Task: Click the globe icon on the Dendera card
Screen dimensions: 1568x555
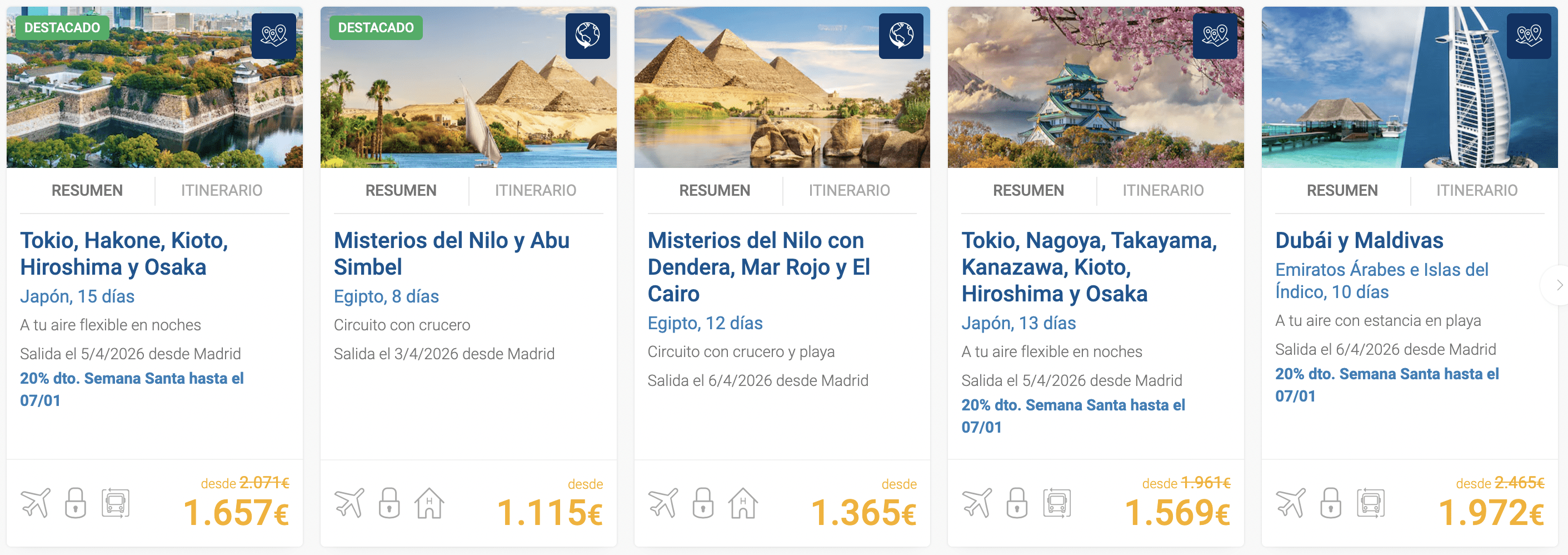Action: point(901,36)
